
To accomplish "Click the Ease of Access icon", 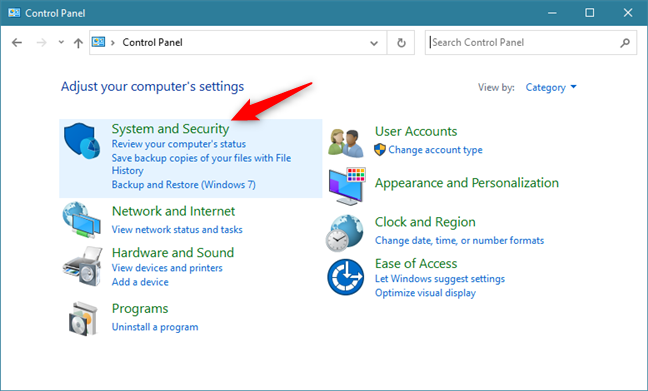I will click(x=345, y=277).
